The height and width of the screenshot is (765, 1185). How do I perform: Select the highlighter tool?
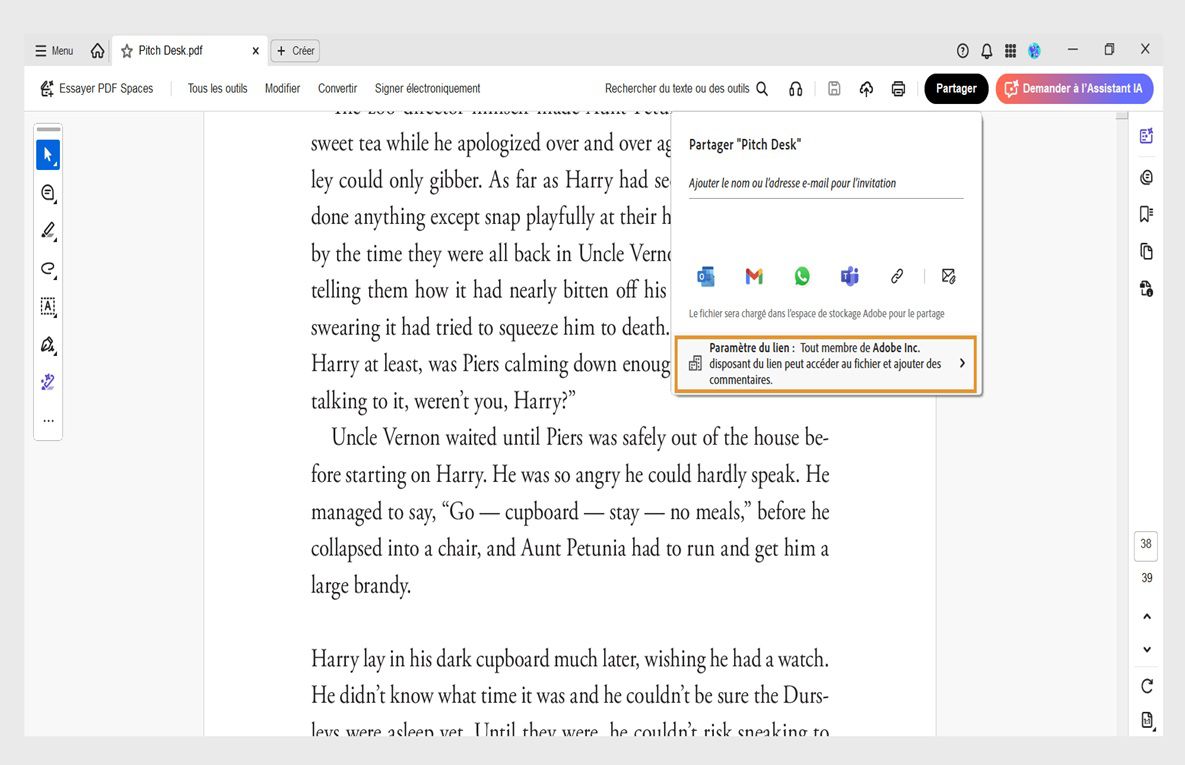47,231
